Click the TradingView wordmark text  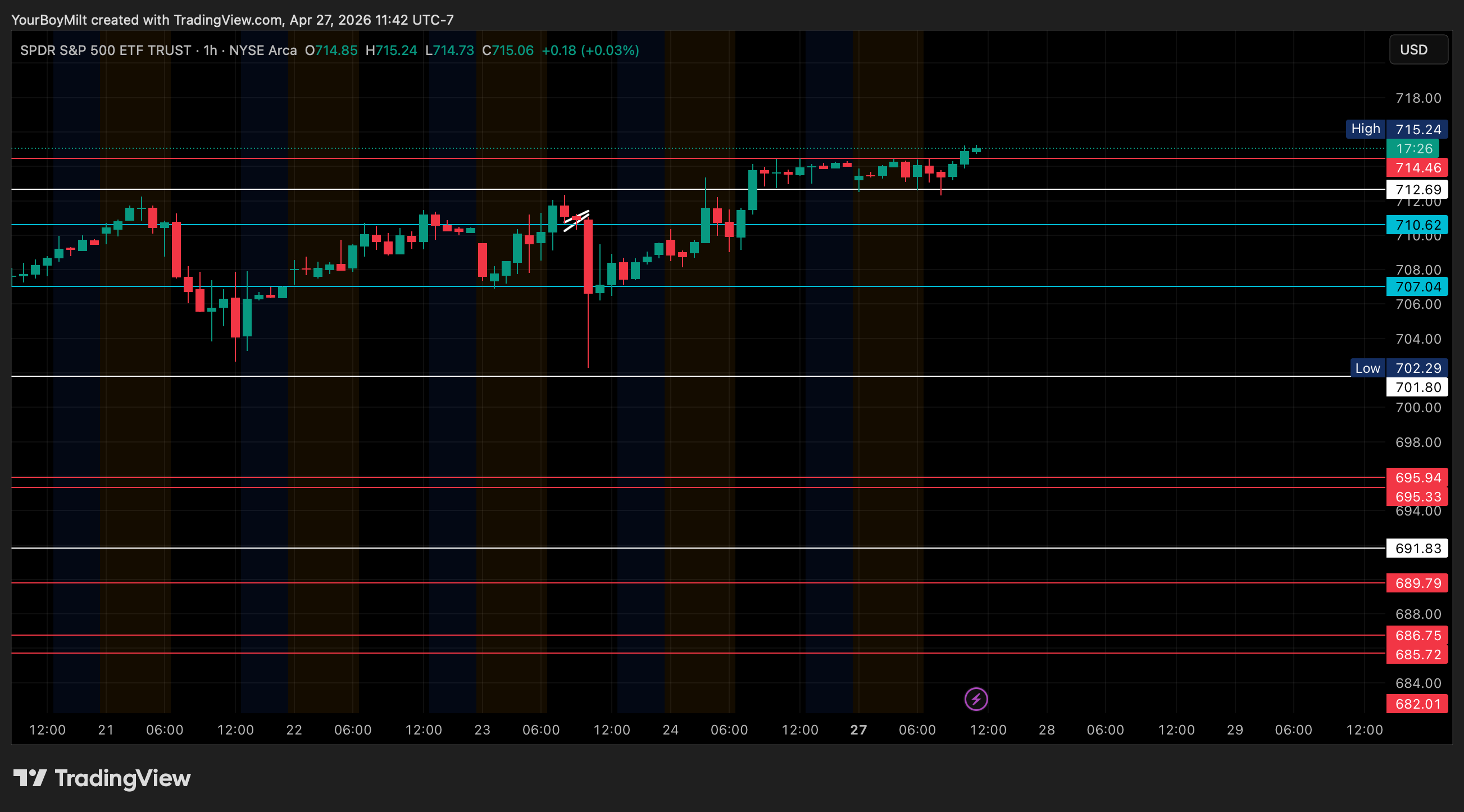(122, 778)
